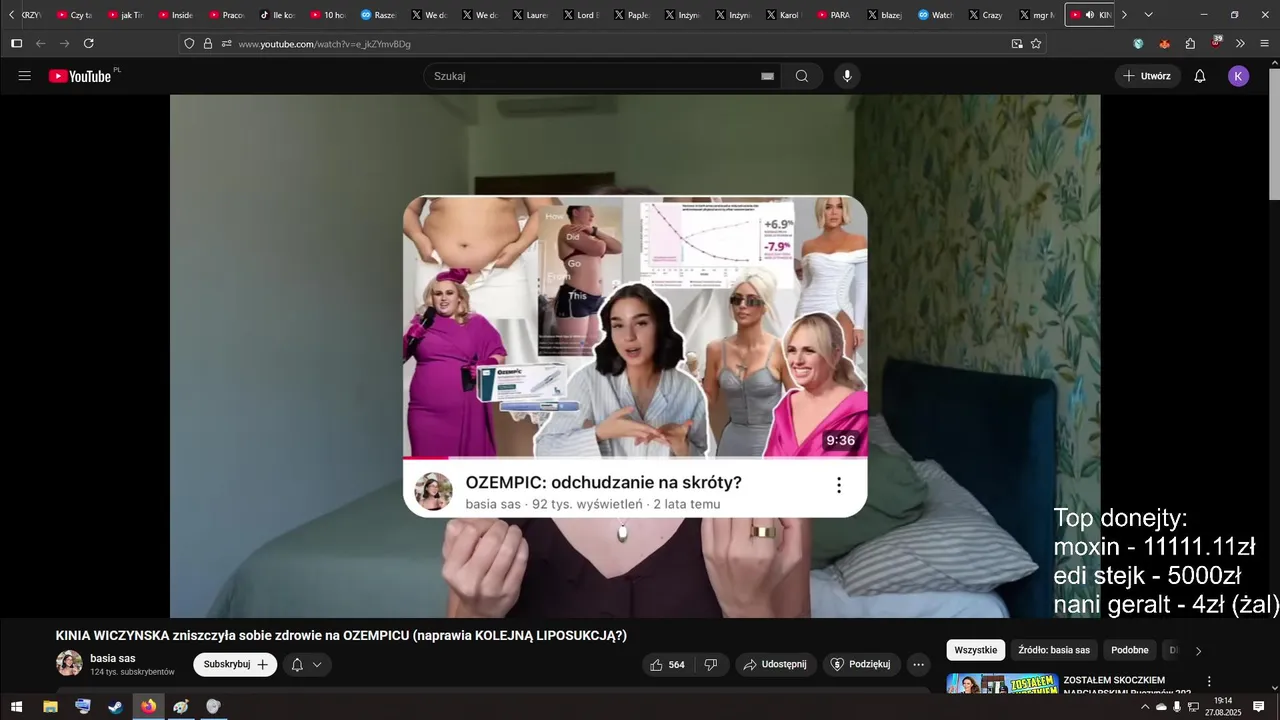Click the search magnifier button
This screenshot has height=720, width=1280.
(802, 76)
